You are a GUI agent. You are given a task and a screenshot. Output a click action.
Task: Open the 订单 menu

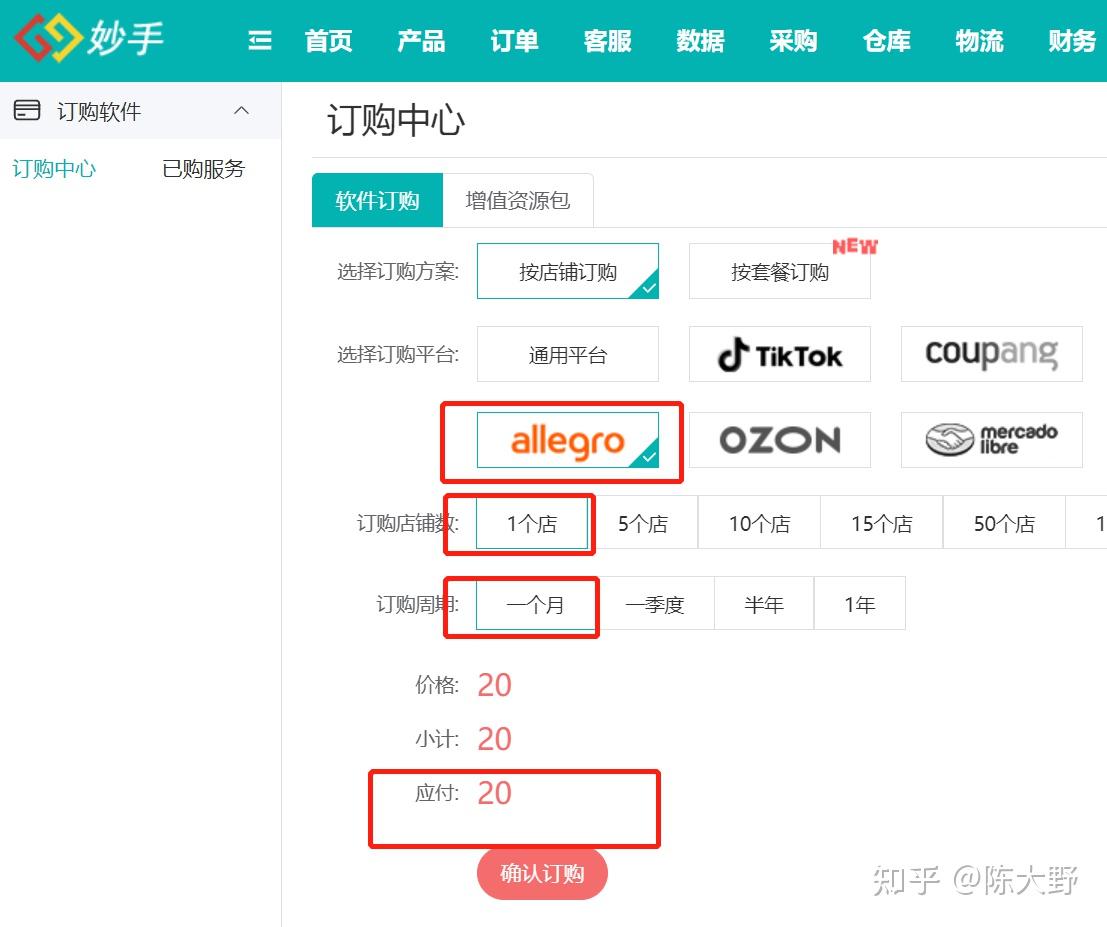pos(515,40)
